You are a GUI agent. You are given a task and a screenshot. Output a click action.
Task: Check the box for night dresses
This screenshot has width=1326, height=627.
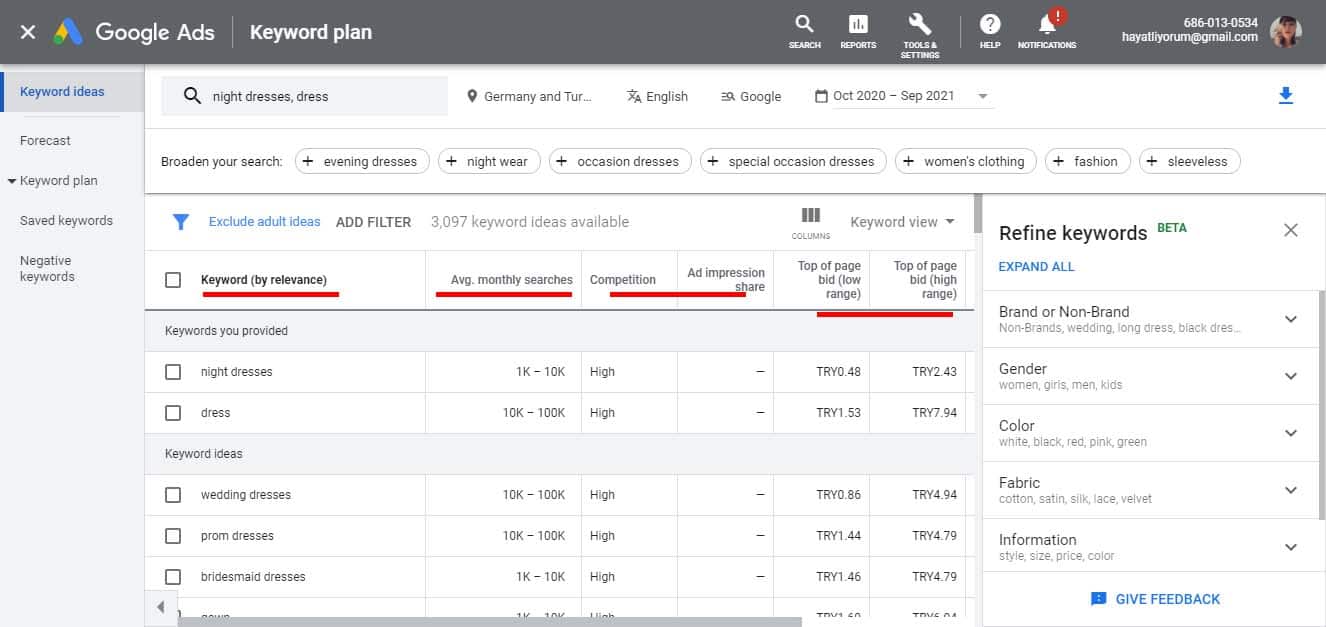[173, 372]
